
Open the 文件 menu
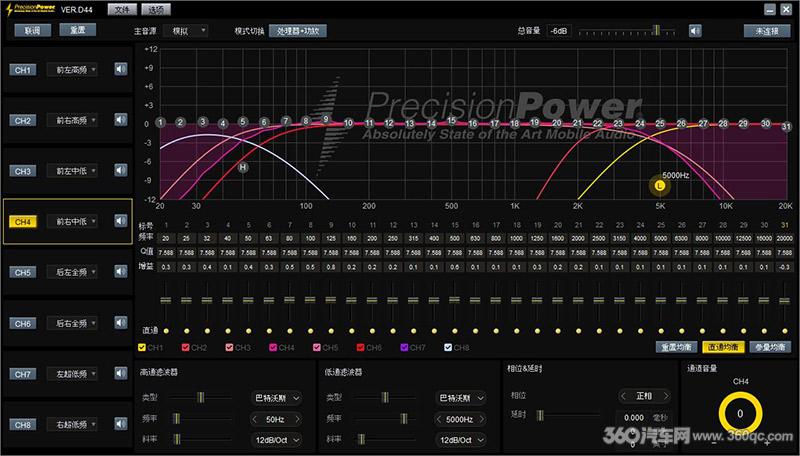pos(122,9)
